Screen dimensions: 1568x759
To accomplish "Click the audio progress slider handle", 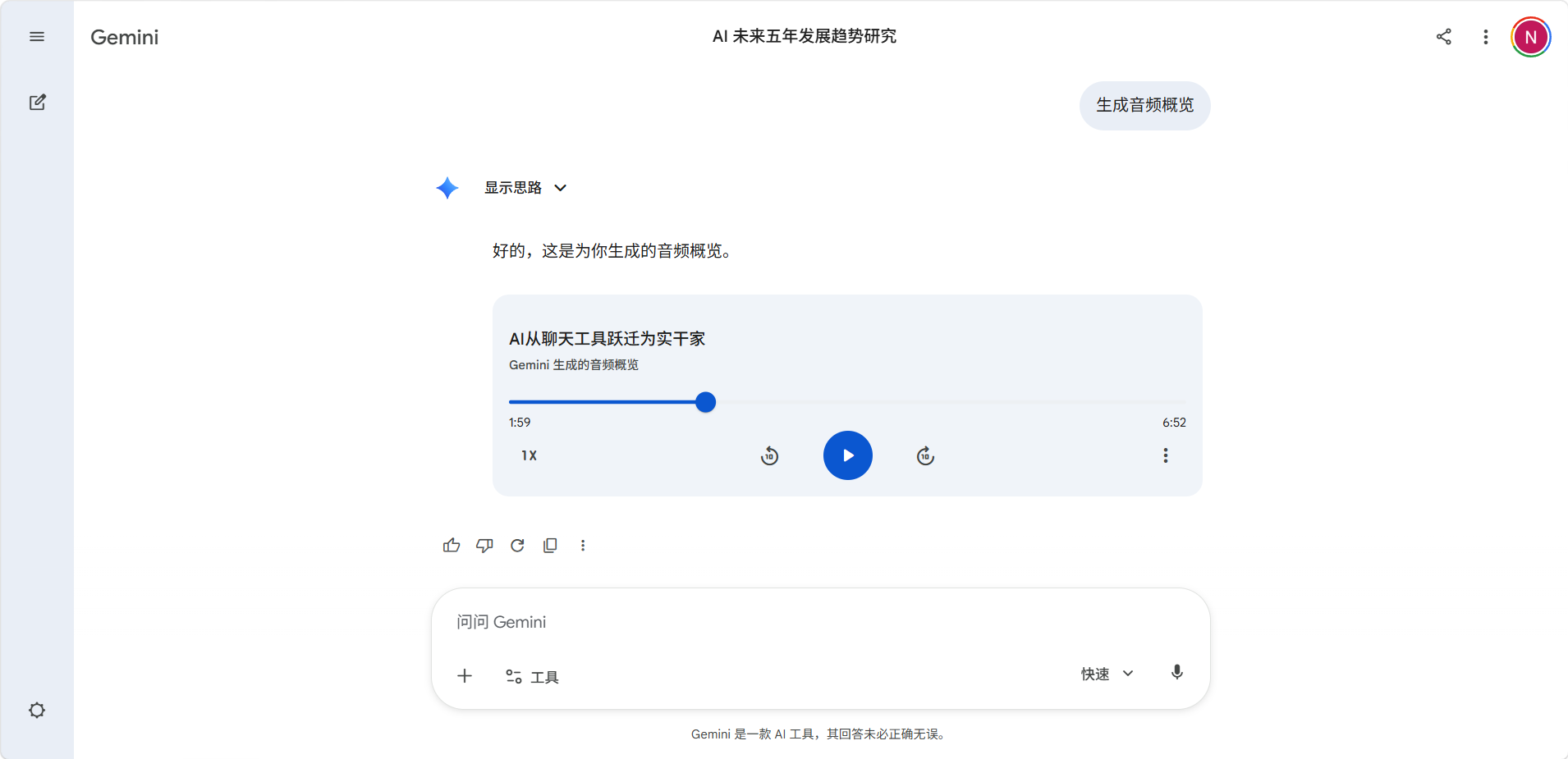I will [x=705, y=402].
